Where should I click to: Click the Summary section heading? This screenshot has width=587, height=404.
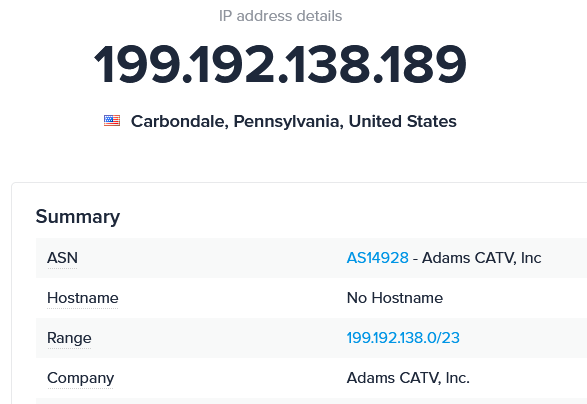click(78, 216)
